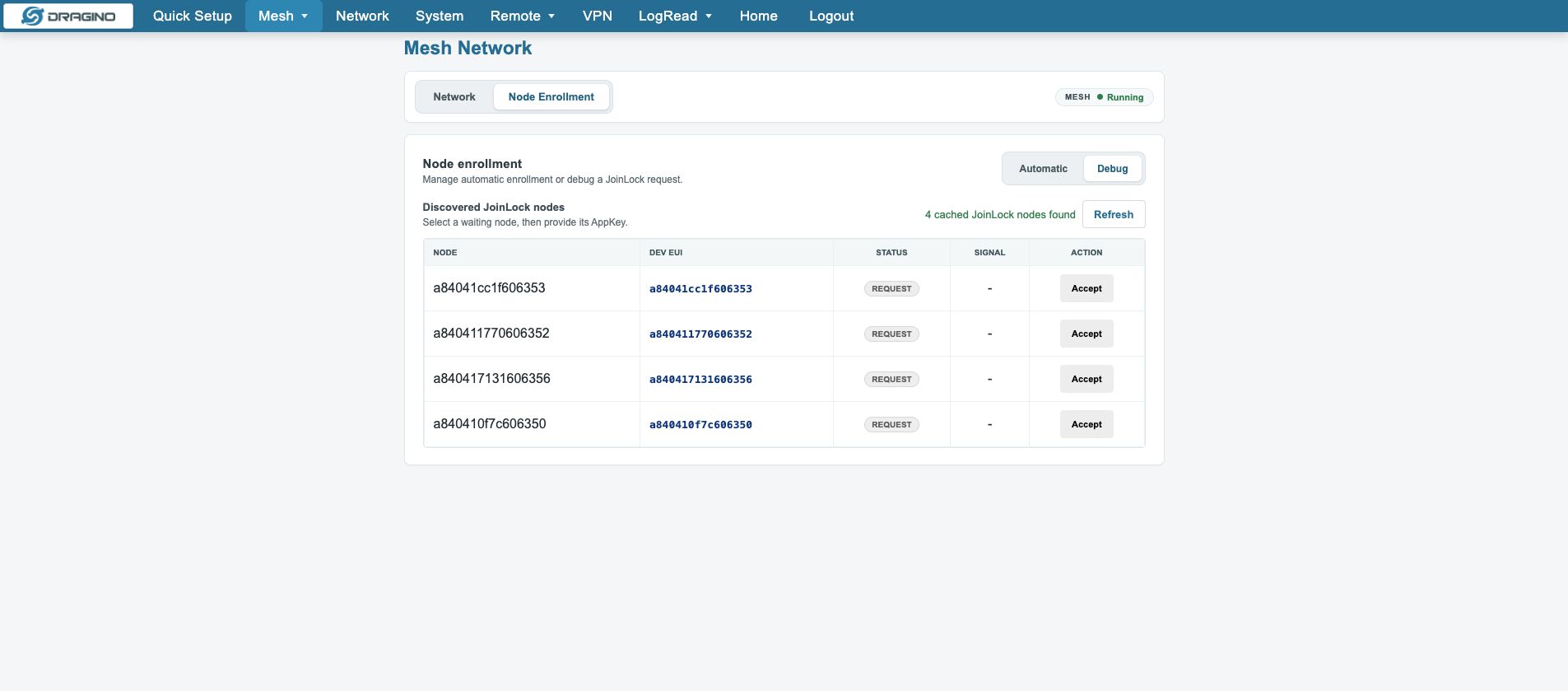Click node name a840417131606356
Image resolution: width=1568 pixels, height=691 pixels.
491,379
